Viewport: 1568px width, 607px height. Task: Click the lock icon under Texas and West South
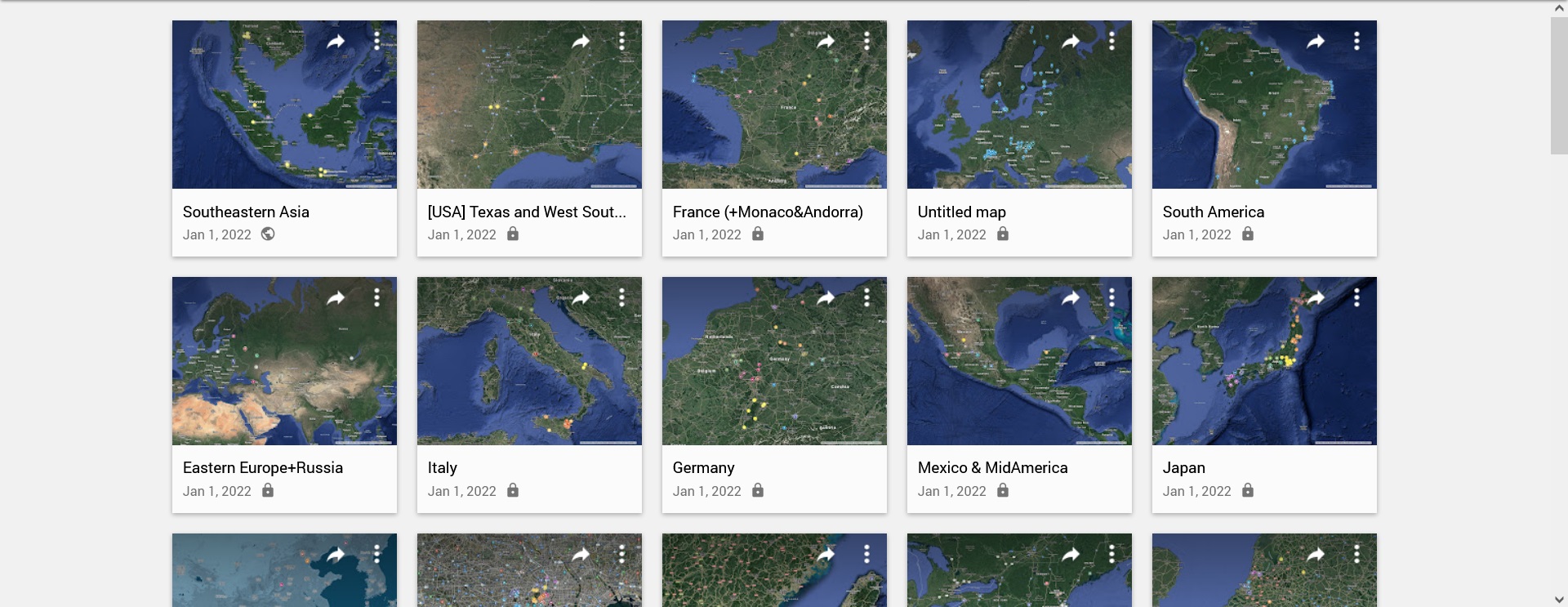click(513, 234)
